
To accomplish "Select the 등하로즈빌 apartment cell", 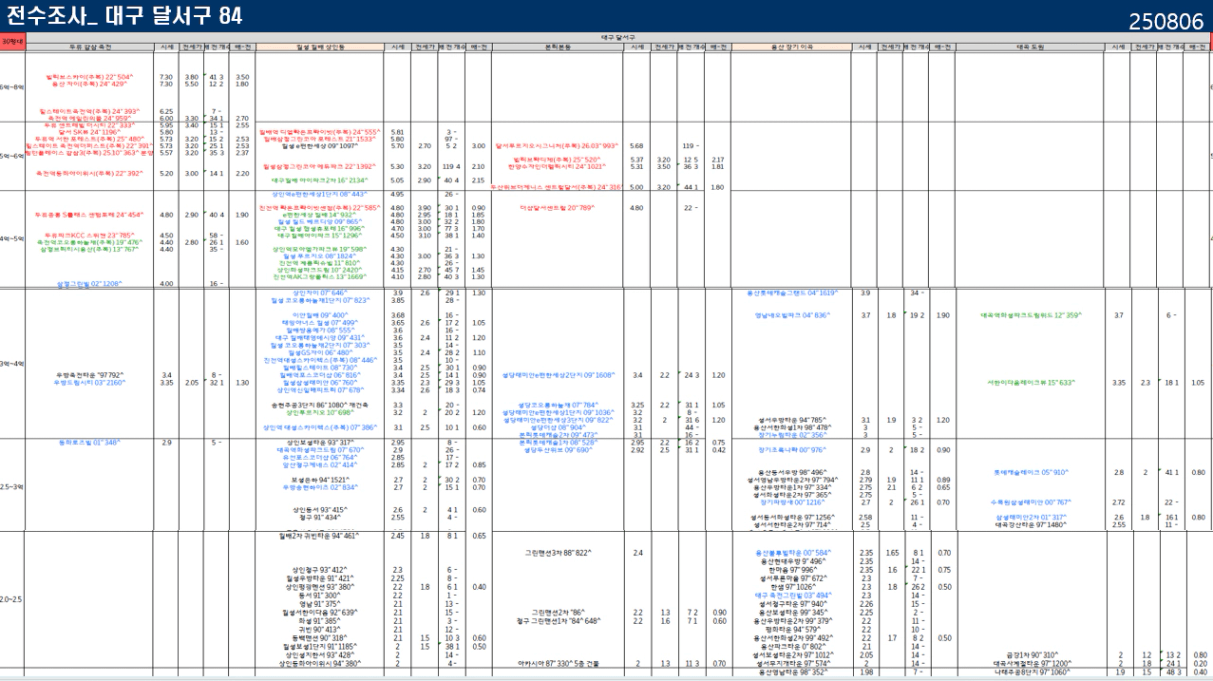I will coord(89,442).
